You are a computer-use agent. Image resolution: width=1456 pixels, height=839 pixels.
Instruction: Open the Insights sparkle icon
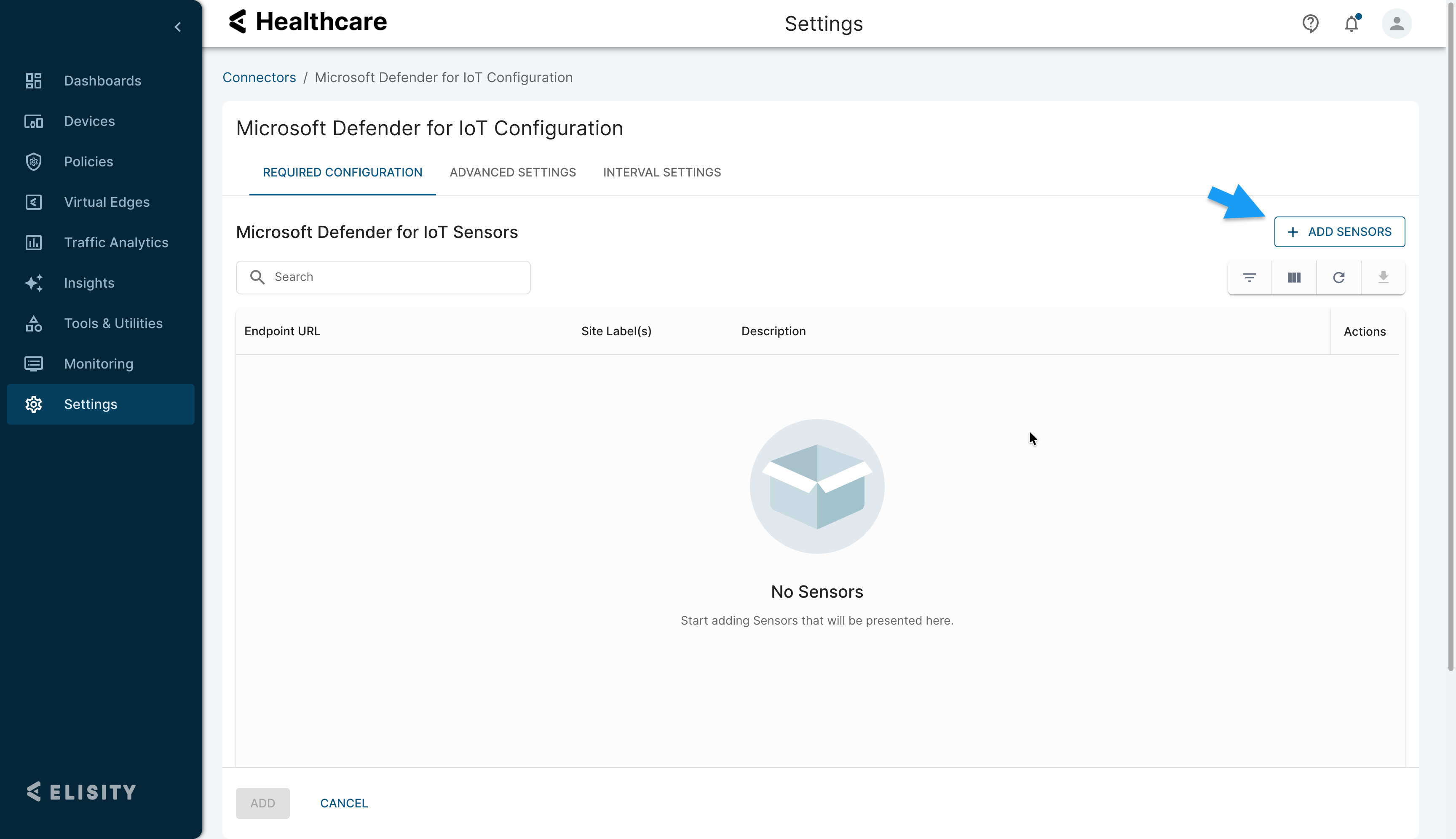pyautogui.click(x=34, y=283)
